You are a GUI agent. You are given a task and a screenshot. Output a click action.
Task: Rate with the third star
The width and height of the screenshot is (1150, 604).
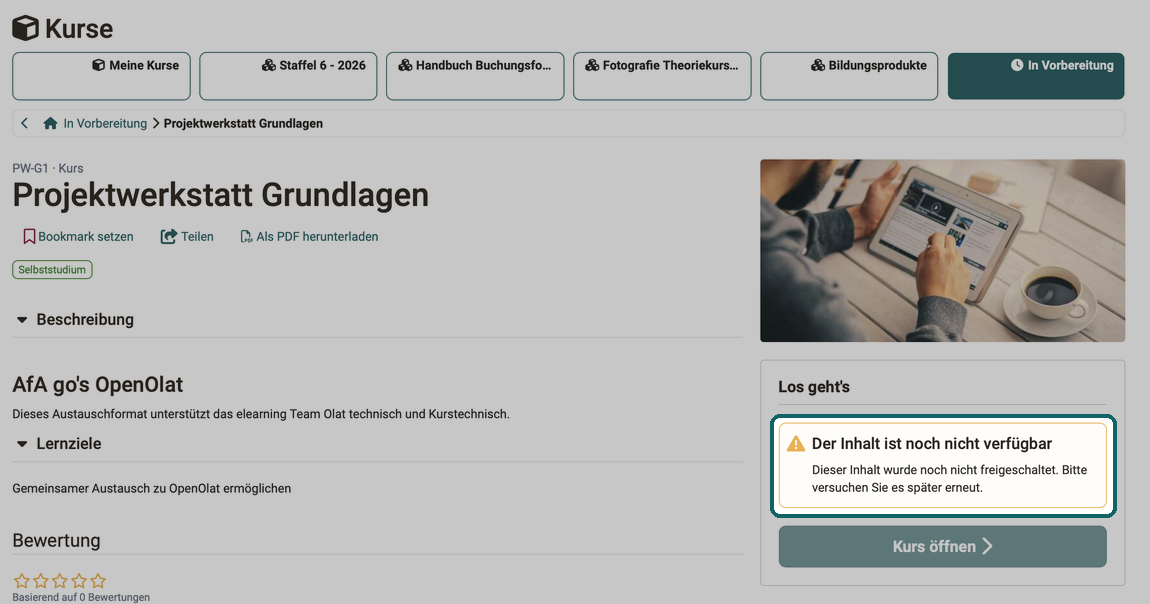[x=60, y=581]
